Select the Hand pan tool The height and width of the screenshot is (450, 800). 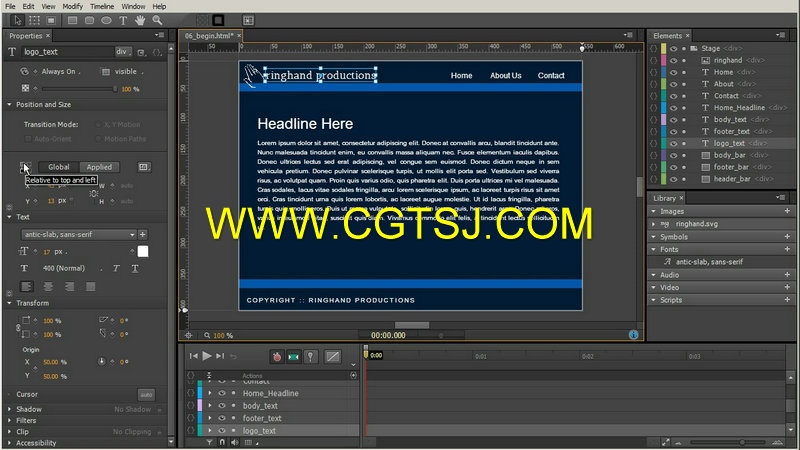tap(140, 20)
